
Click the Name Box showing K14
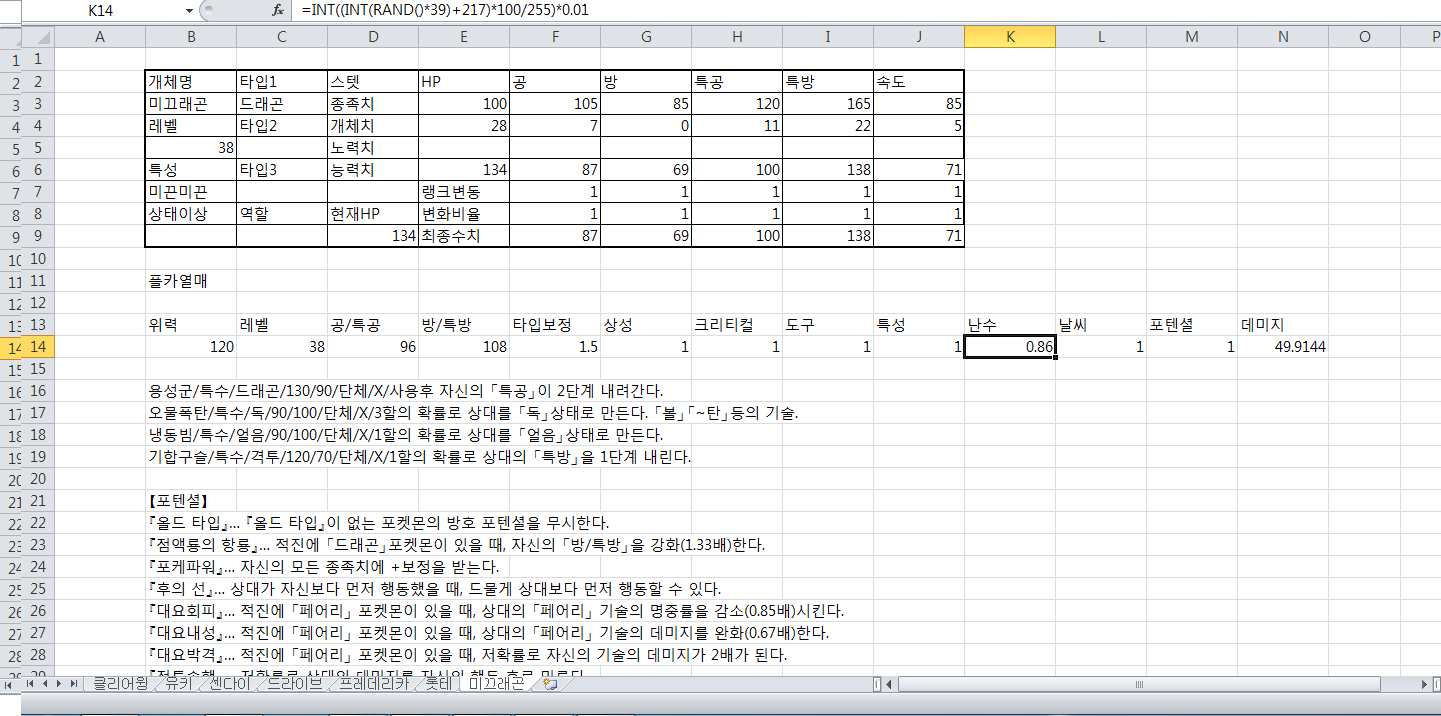(x=100, y=10)
